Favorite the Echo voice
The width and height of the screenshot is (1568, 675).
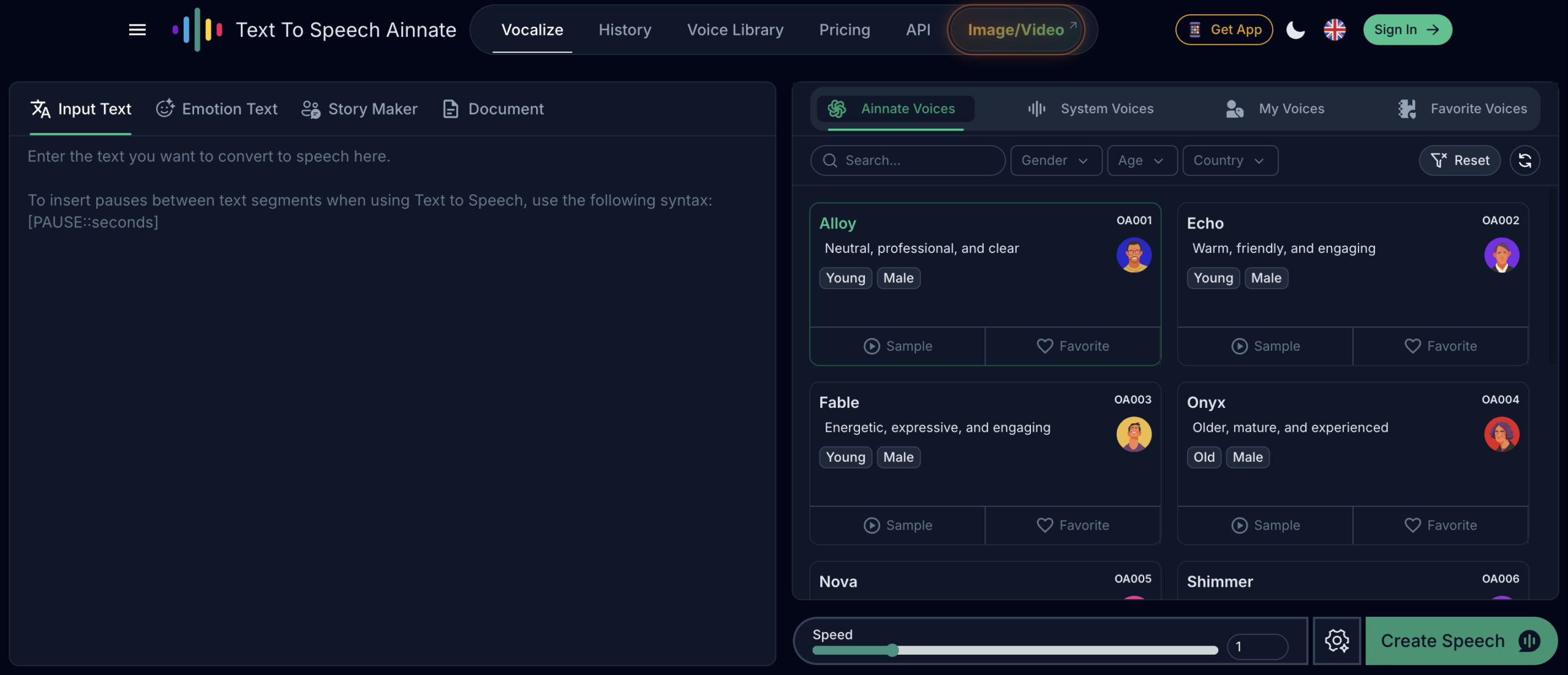[x=1440, y=346]
